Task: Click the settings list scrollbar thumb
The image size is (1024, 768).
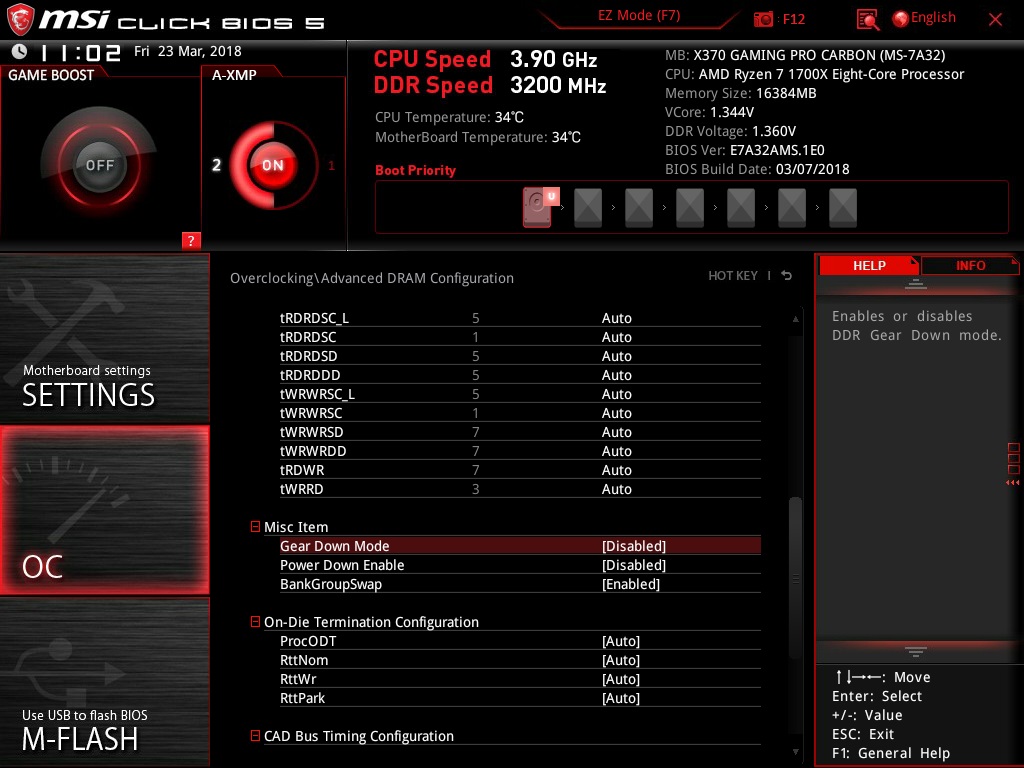Action: pyautogui.click(x=795, y=578)
